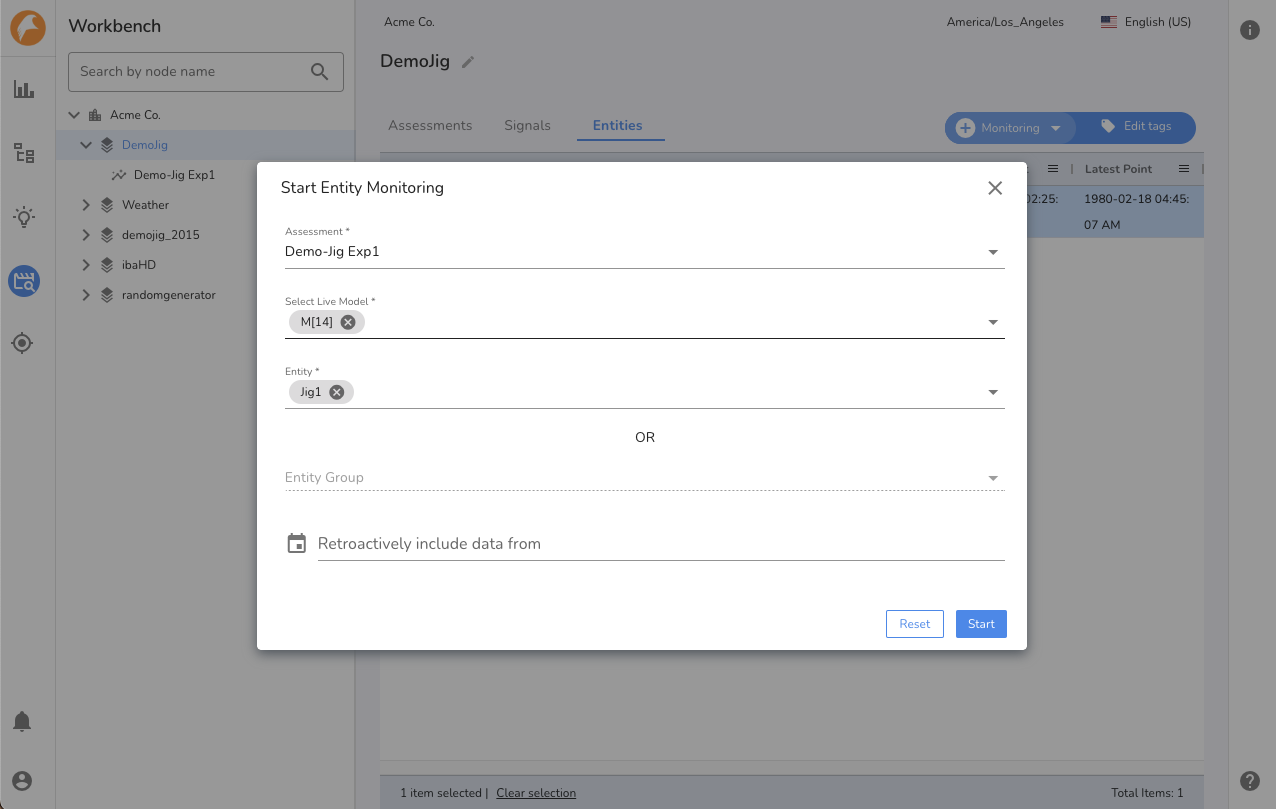
Task: Collapse the DemoJig tree node
Action: click(x=86, y=145)
